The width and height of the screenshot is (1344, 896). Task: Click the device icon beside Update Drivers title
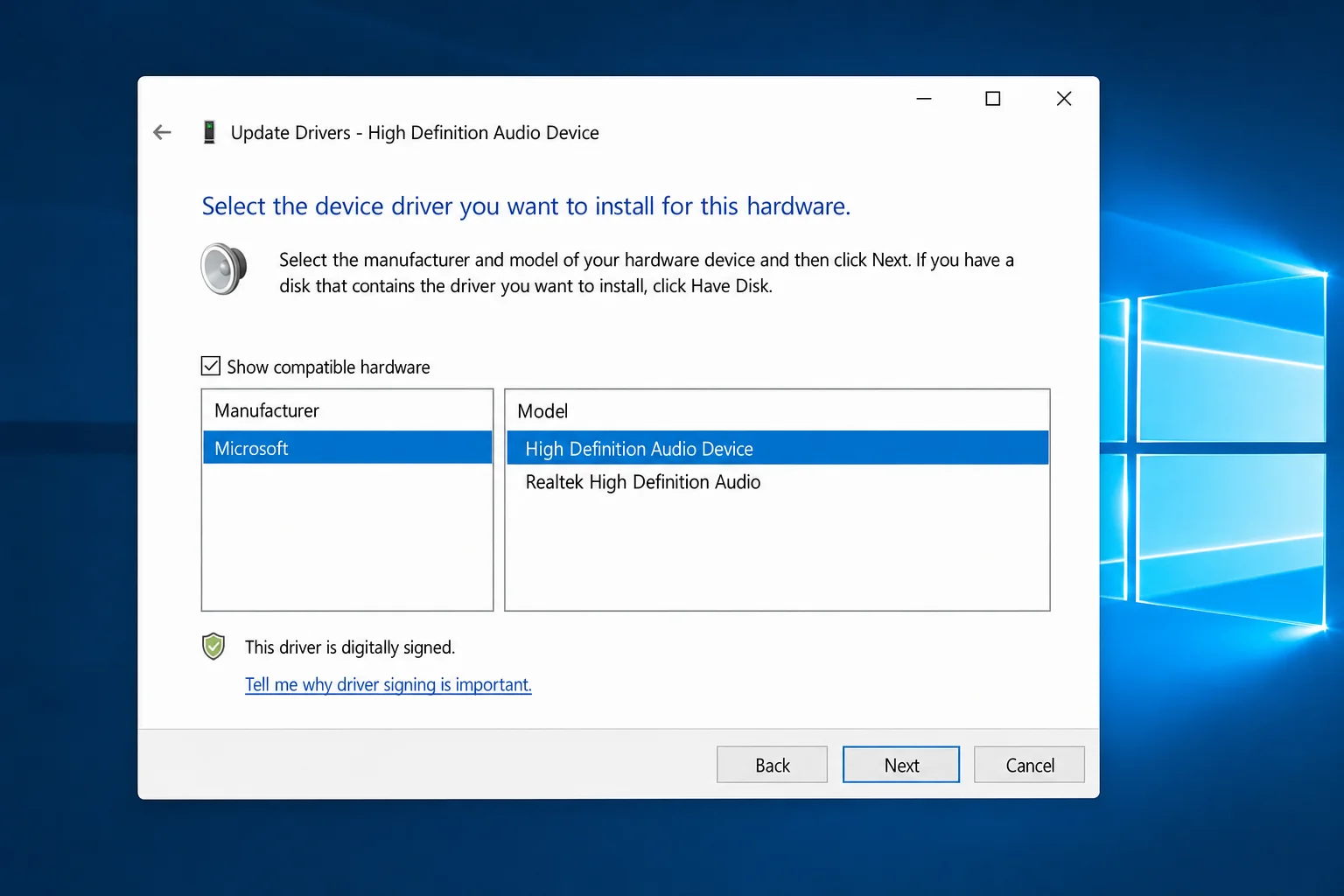click(x=209, y=132)
